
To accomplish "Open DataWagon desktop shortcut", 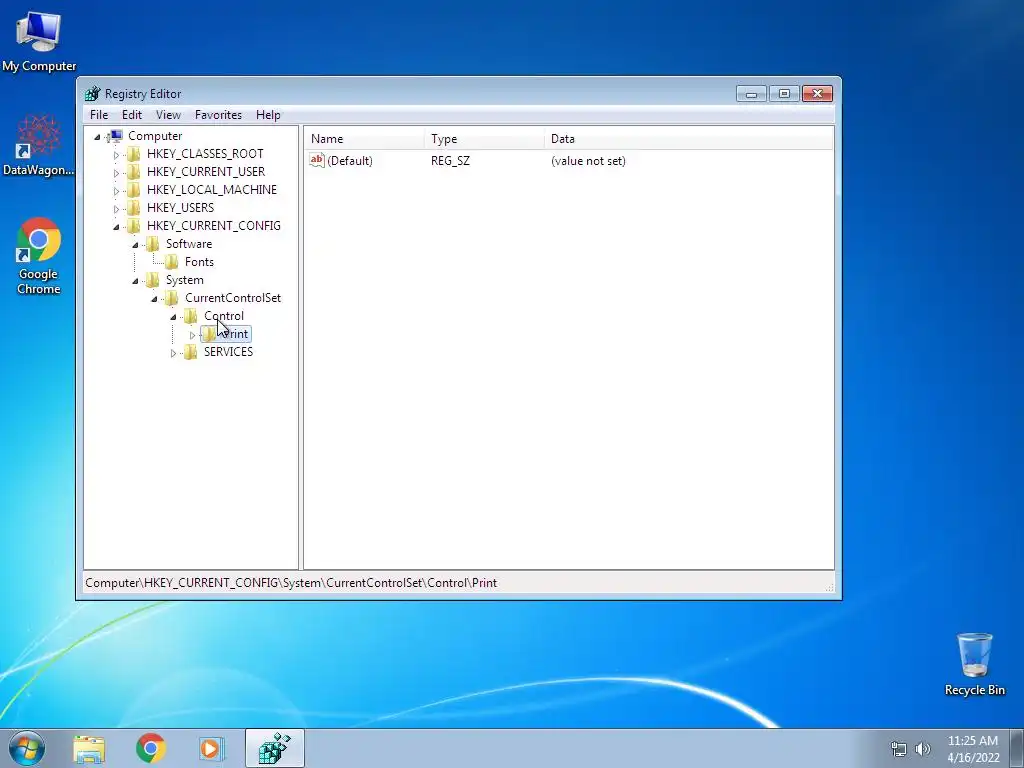I will click(39, 145).
